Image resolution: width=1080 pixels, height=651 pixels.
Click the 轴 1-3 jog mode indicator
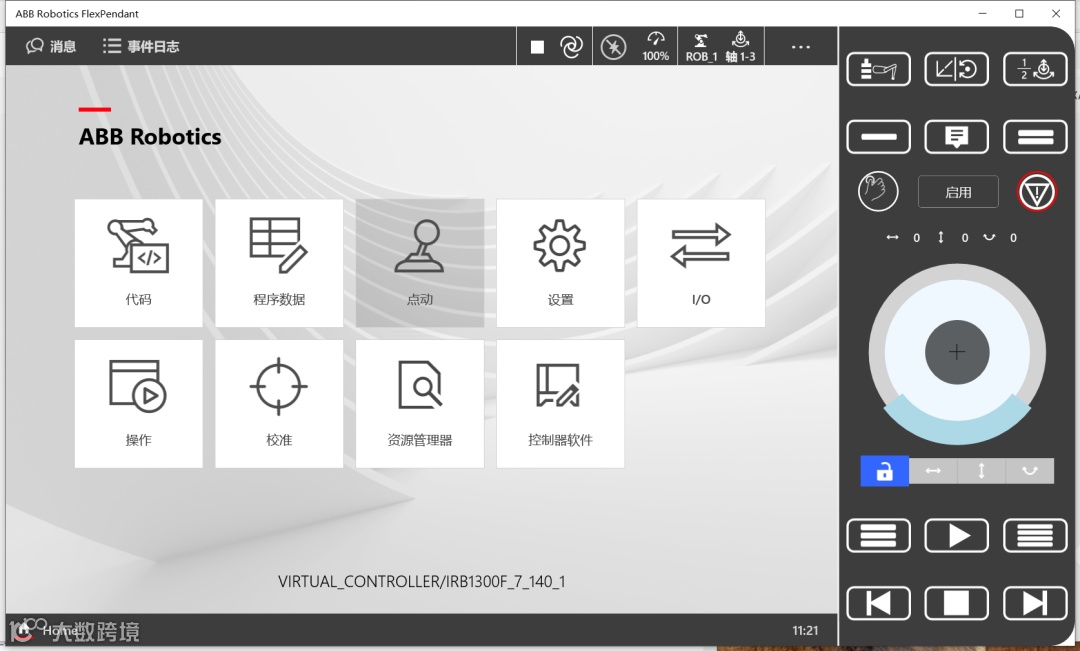[x=740, y=47]
